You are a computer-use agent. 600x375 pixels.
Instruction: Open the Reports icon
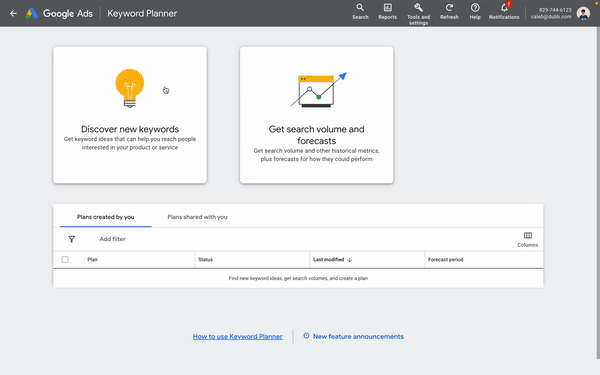pyautogui.click(x=387, y=12)
